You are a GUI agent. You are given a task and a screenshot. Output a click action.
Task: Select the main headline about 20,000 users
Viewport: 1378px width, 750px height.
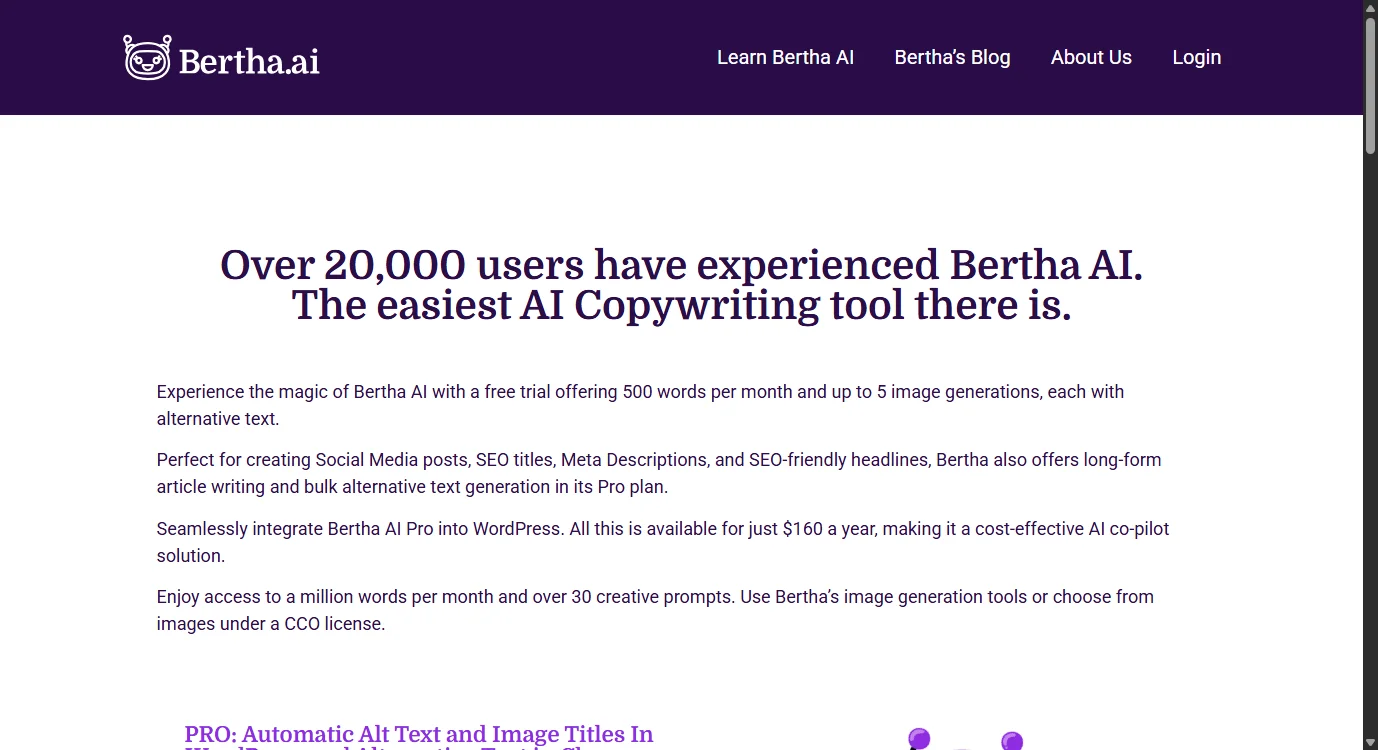coord(681,285)
